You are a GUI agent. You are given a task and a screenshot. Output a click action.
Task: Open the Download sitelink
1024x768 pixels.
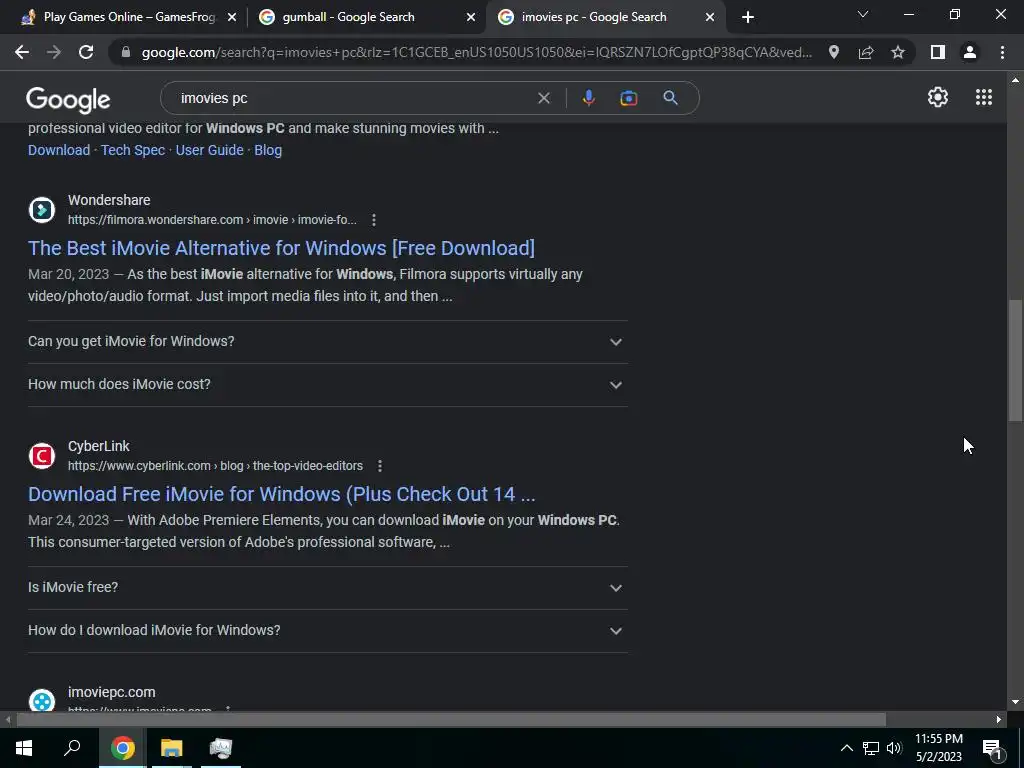point(59,150)
